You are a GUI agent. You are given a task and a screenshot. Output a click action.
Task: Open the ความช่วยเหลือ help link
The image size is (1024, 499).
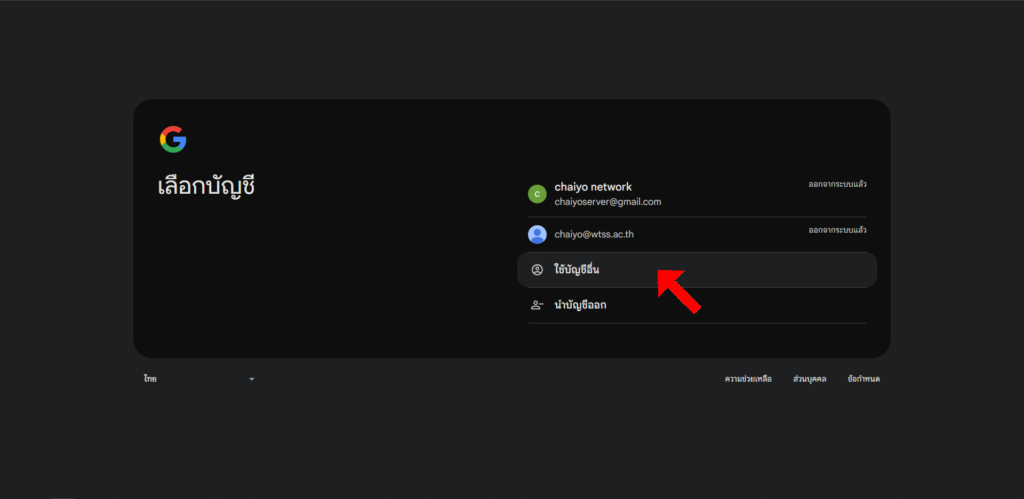tap(748, 379)
